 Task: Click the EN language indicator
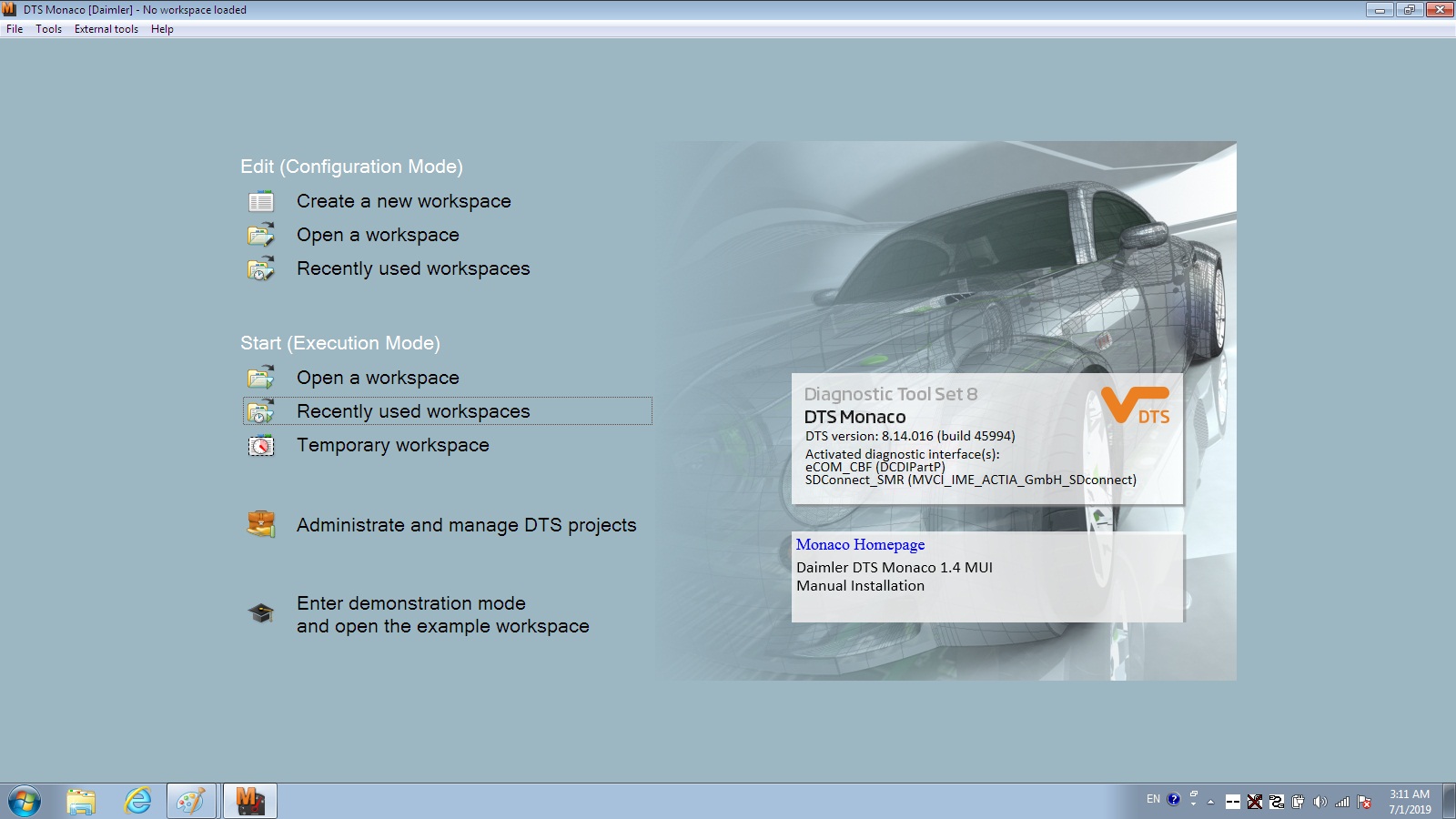1153,799
